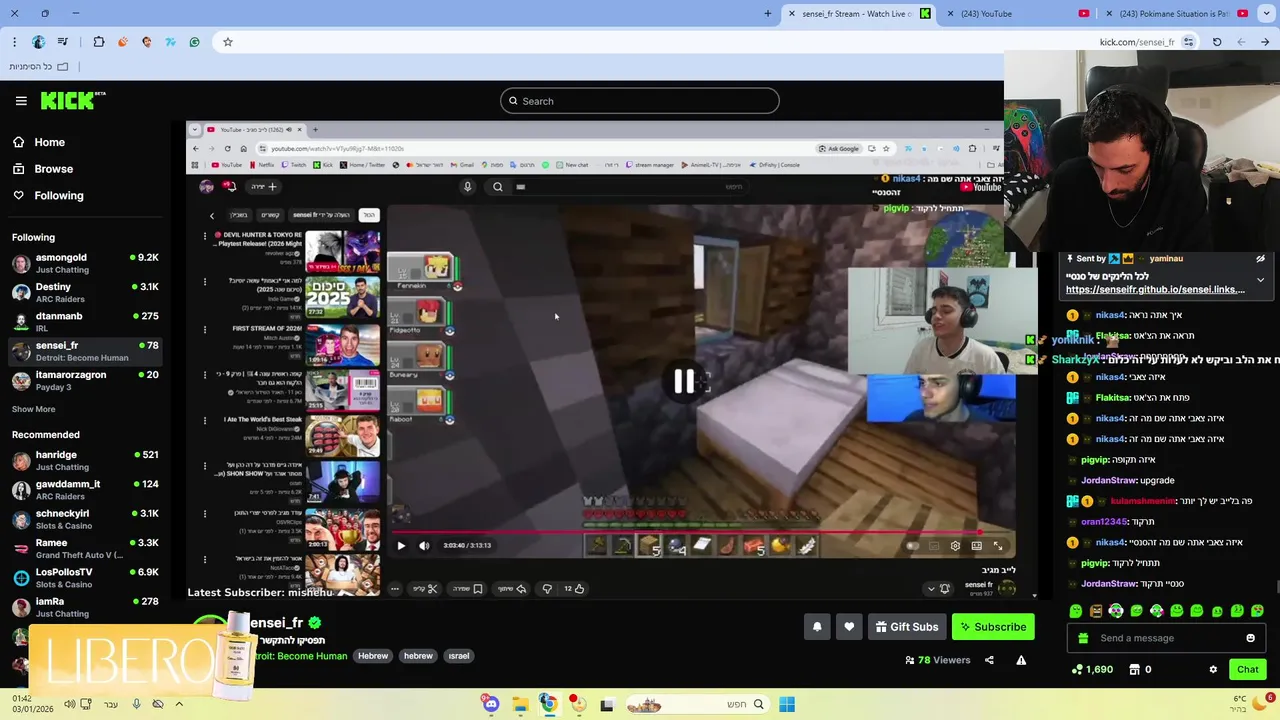Open Destiny channel in Following list

85,293
